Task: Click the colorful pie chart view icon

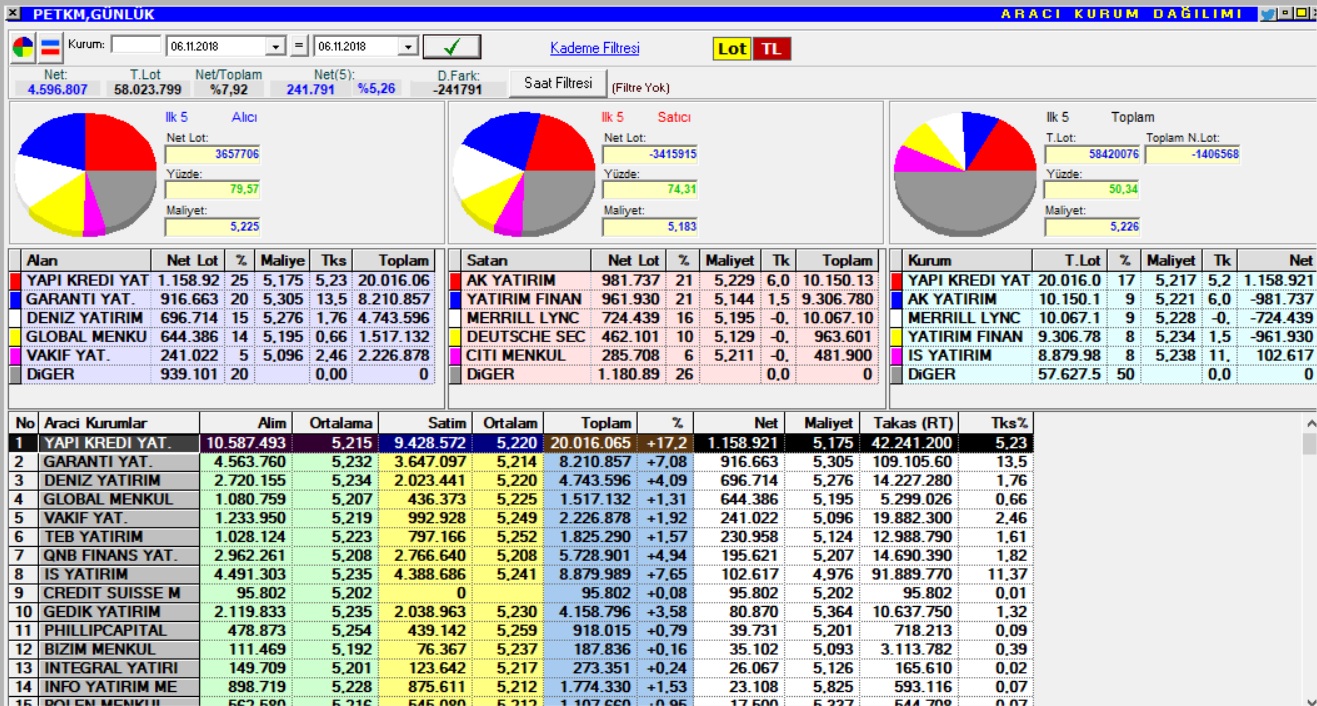Action: (x=23, y=47)
